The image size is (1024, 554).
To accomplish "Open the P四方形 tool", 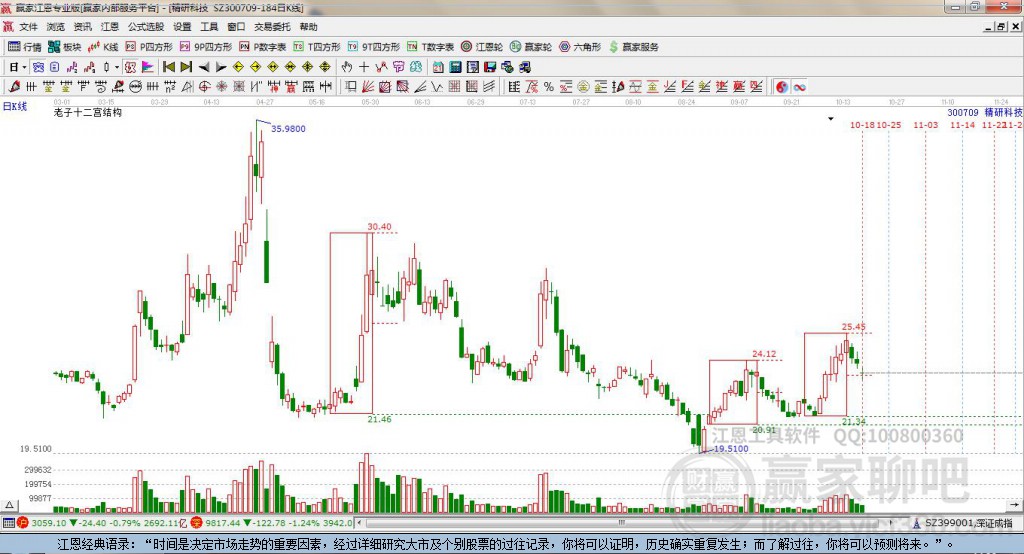I will click(149, 47).
